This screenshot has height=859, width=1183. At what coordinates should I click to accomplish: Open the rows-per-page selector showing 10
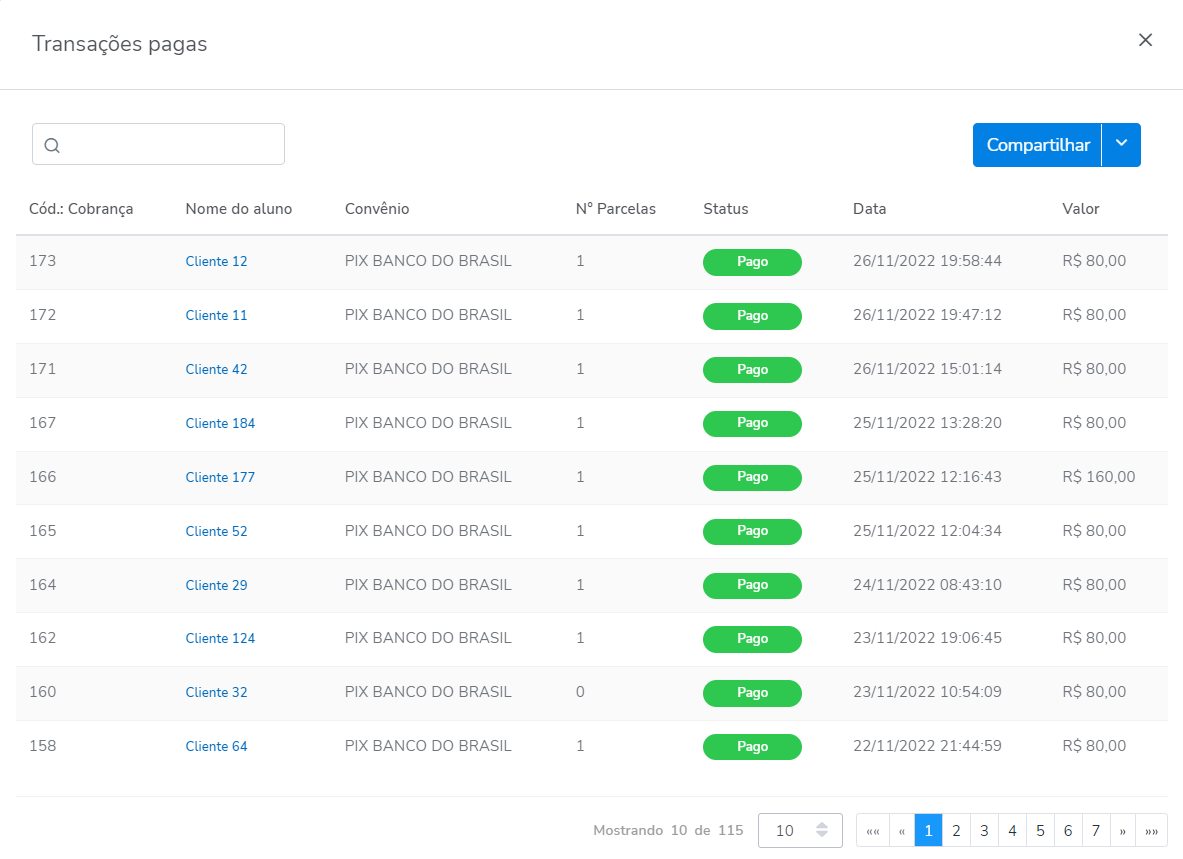[x=786, y=830]
